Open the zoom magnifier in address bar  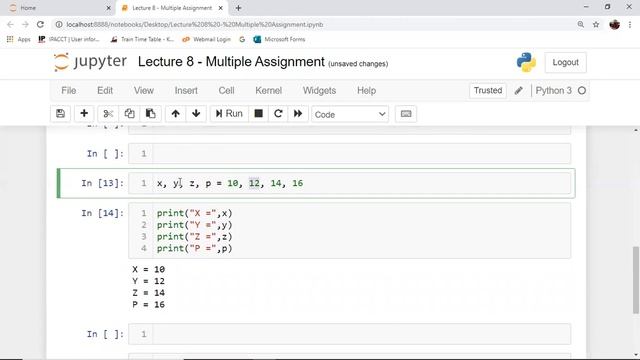(x=580, y=24)
